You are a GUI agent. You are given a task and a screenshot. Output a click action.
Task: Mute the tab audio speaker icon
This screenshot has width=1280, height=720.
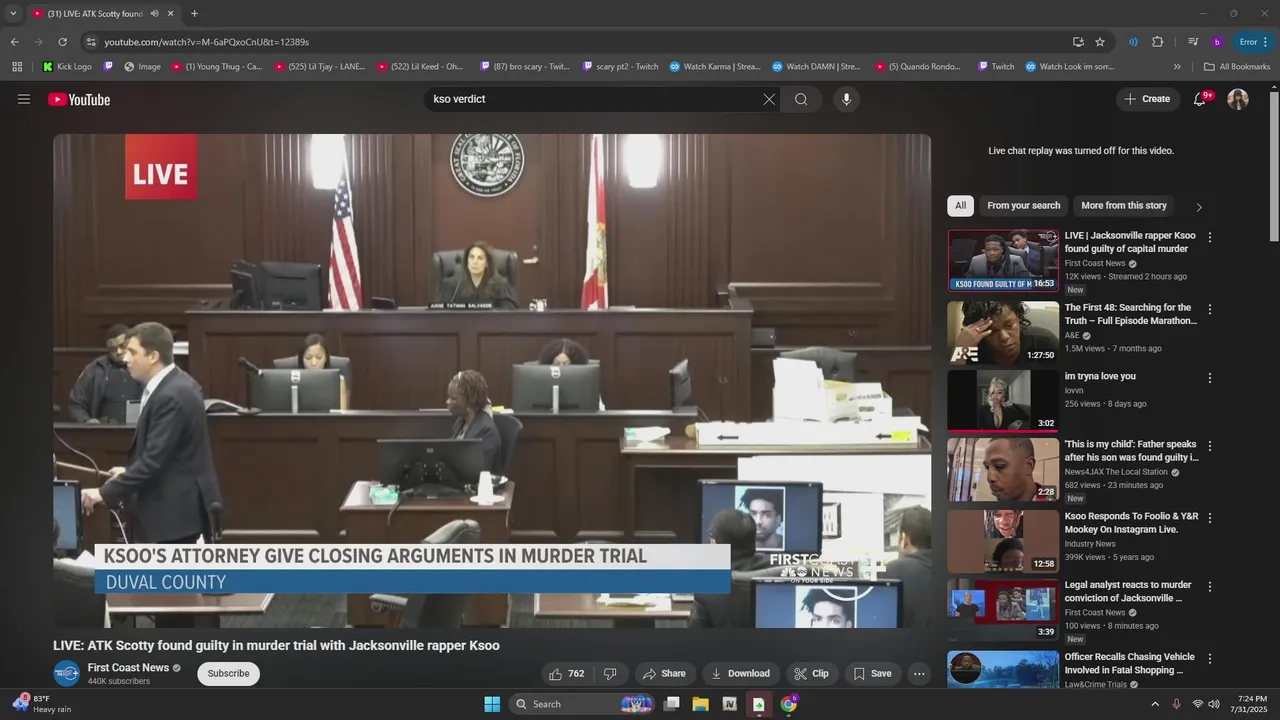click(x=155, y=14)
